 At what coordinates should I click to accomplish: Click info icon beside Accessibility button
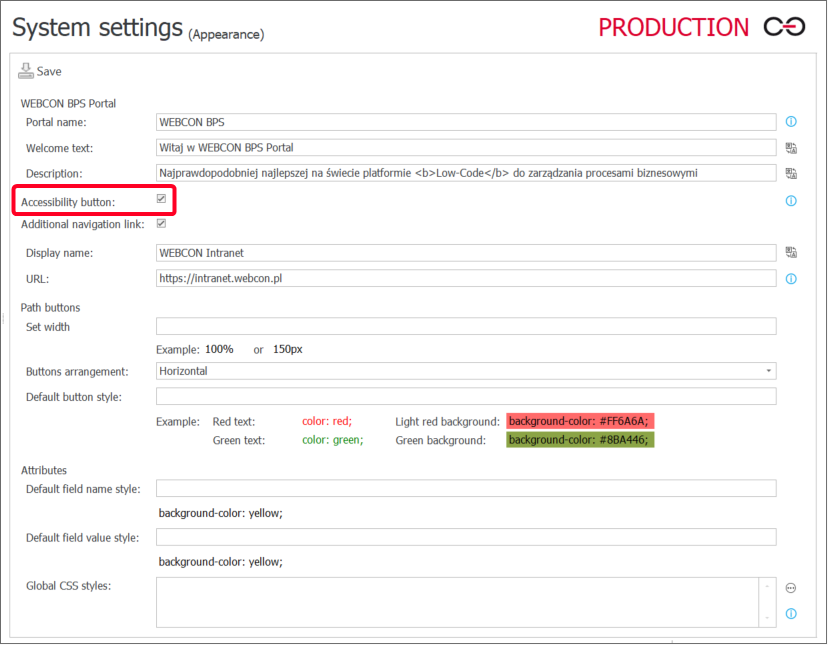tap(791, 201)
